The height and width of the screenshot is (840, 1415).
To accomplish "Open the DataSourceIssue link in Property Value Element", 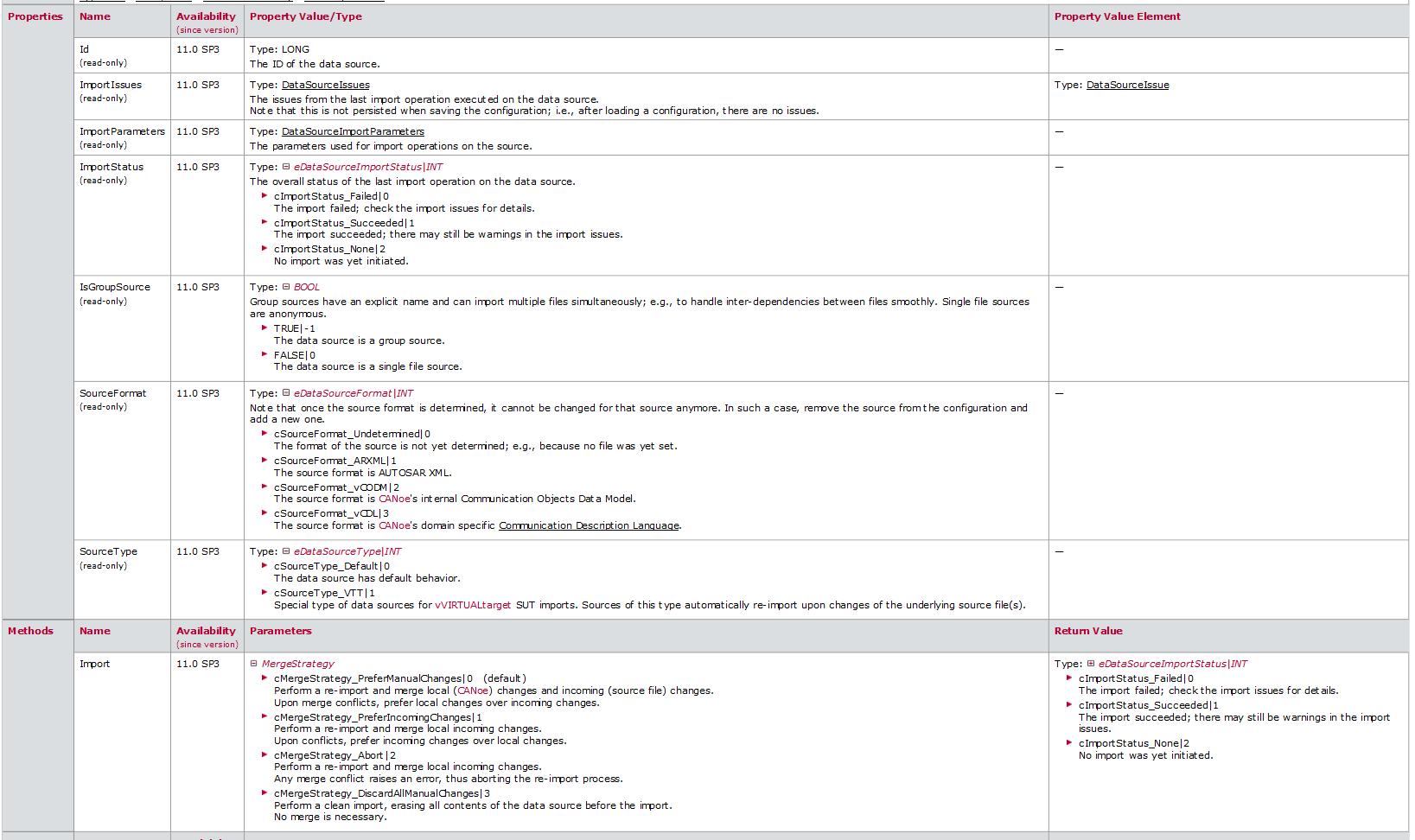I will pyautogui.click(x=1127, y=85).
